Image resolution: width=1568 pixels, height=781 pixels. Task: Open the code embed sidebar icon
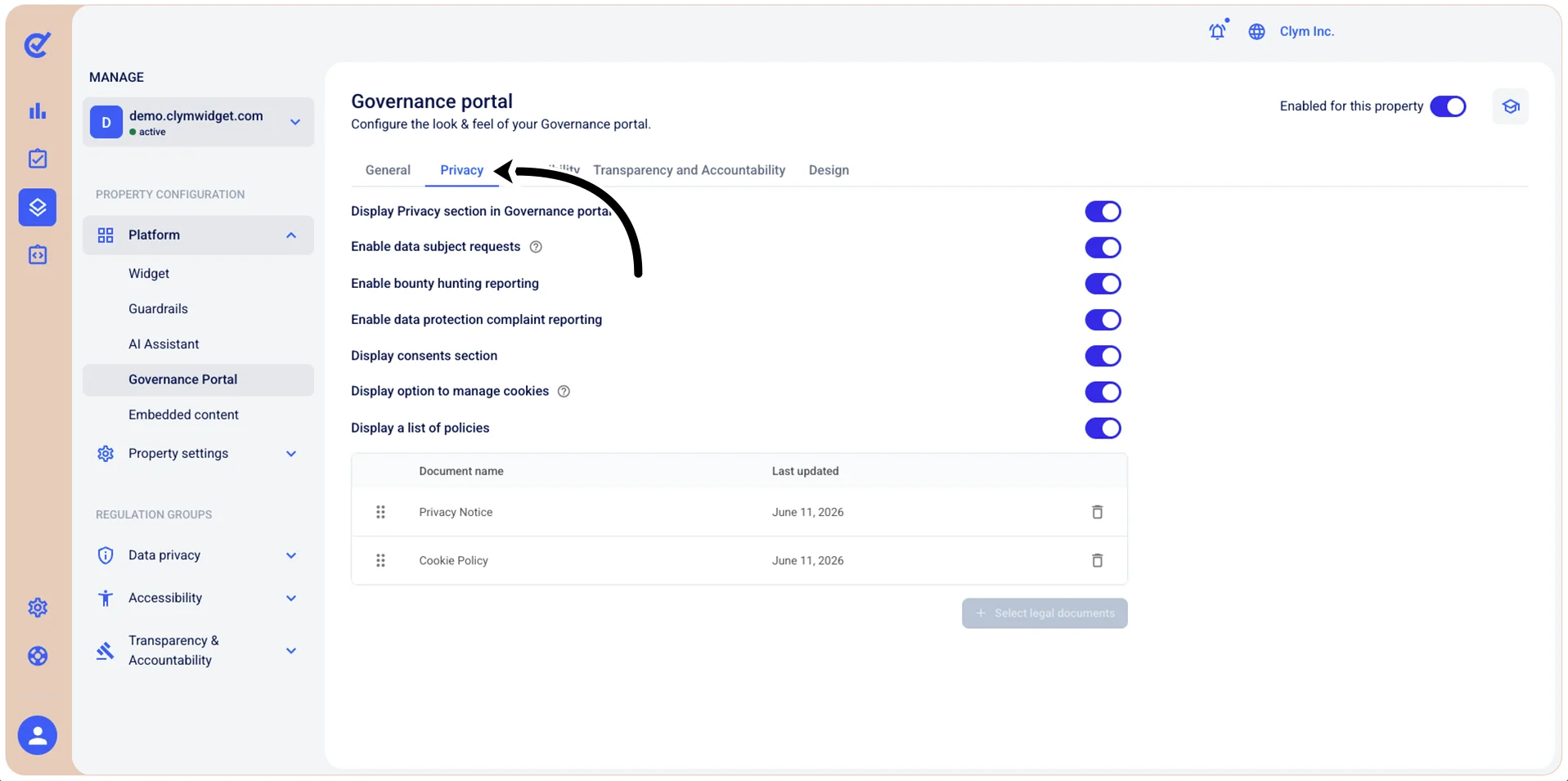pyautogui.click(x=38, y=255)
